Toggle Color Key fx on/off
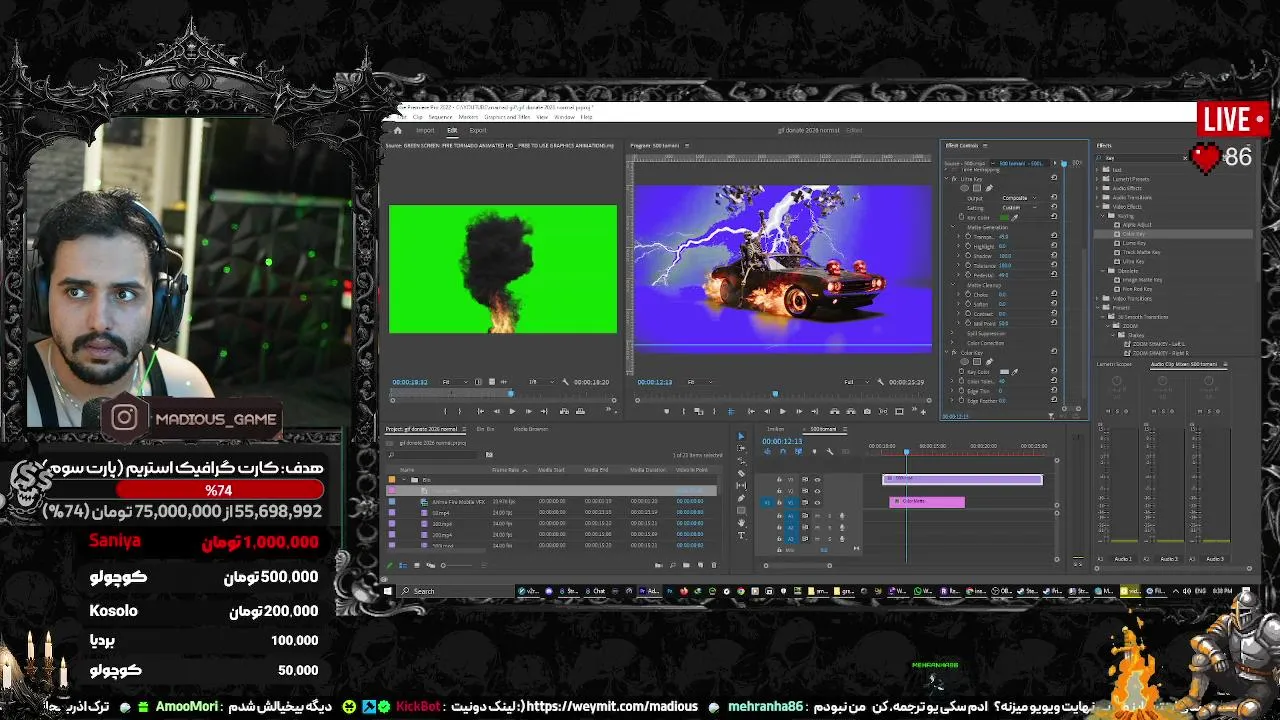The image size is (1280, 720). tap(955, 353)
